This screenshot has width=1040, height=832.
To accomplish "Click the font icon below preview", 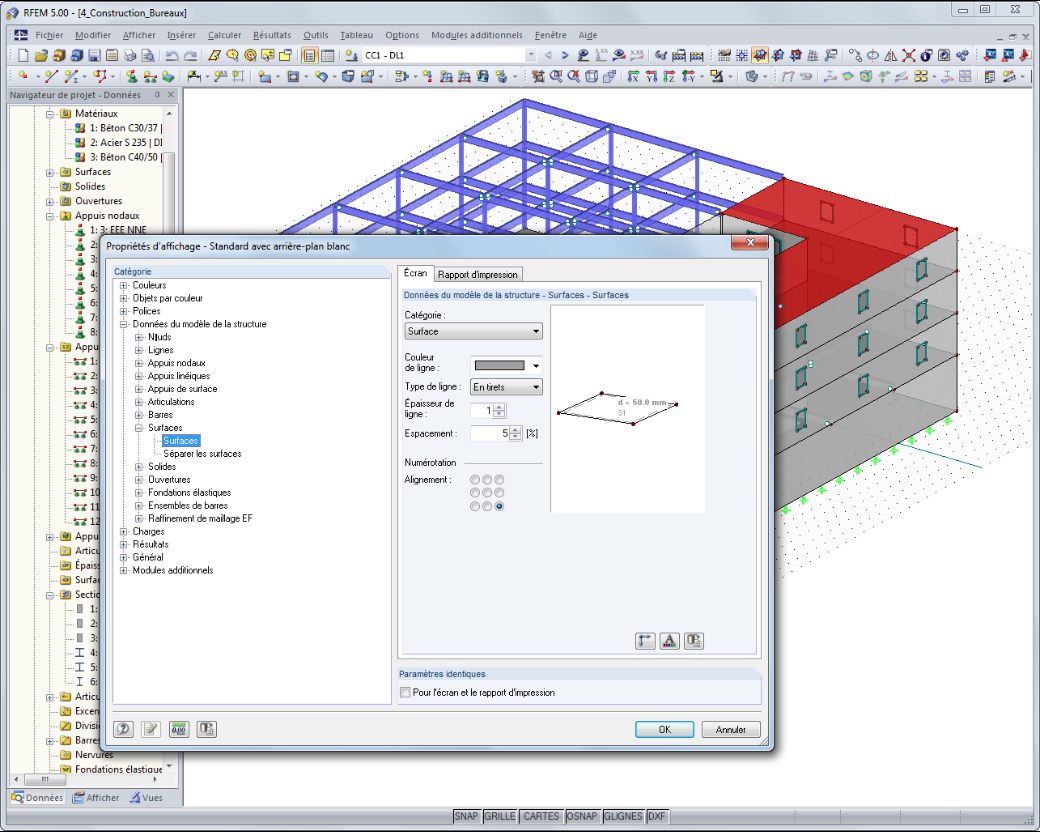I will (669, 641).
